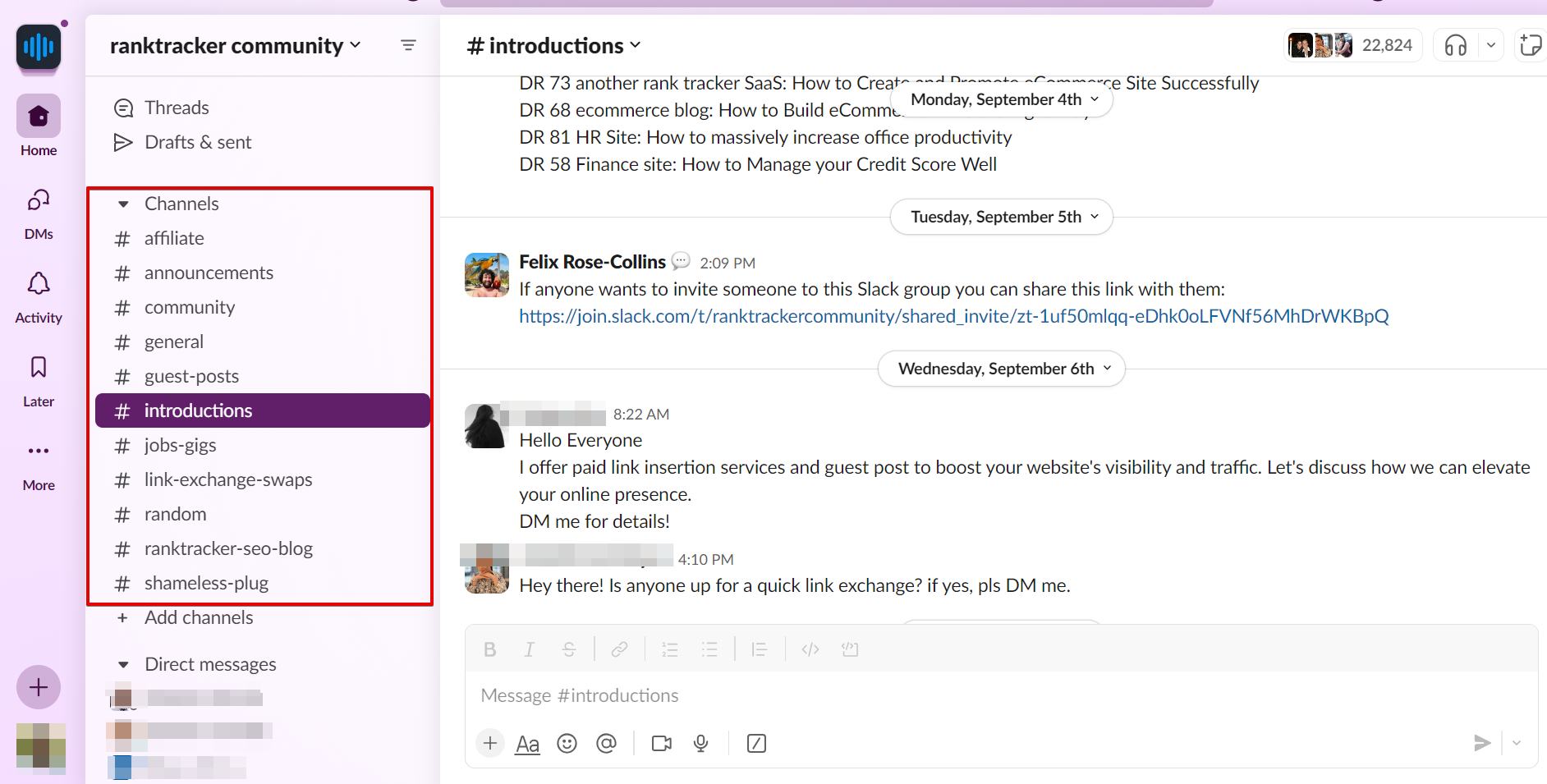This screenshot has height=784, width=1547.
Task: Select the introductions channel
Action: coord(263,410)
